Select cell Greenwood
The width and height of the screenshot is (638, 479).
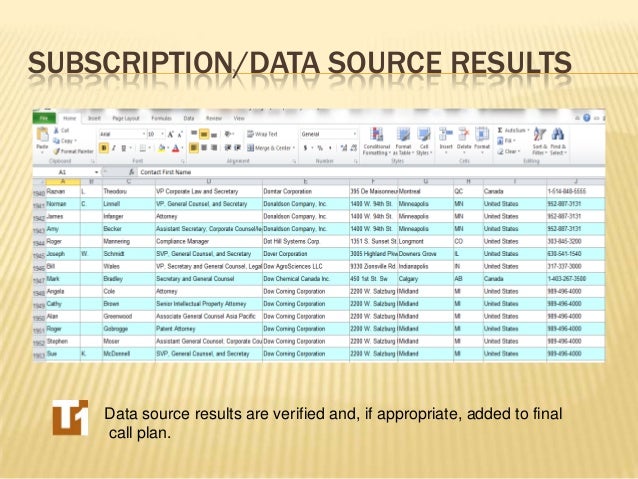click(x=129, y=316)
